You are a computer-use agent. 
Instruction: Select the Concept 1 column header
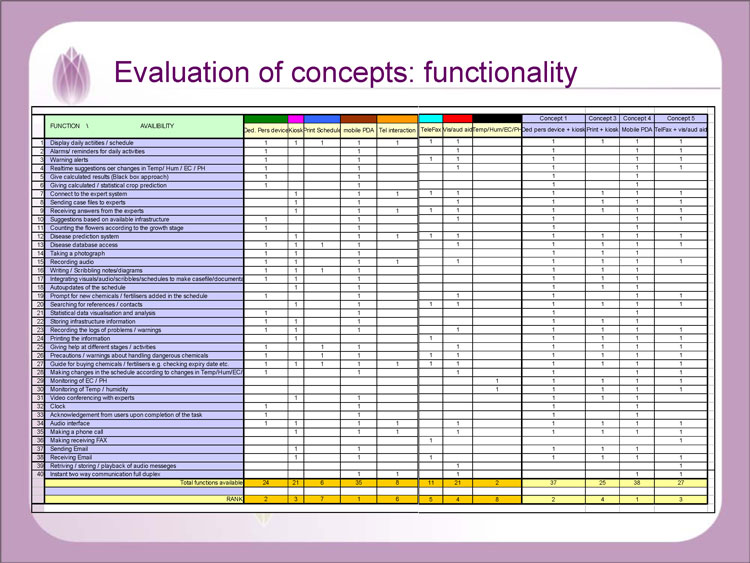pyautogui.click(x=553, y=118)
